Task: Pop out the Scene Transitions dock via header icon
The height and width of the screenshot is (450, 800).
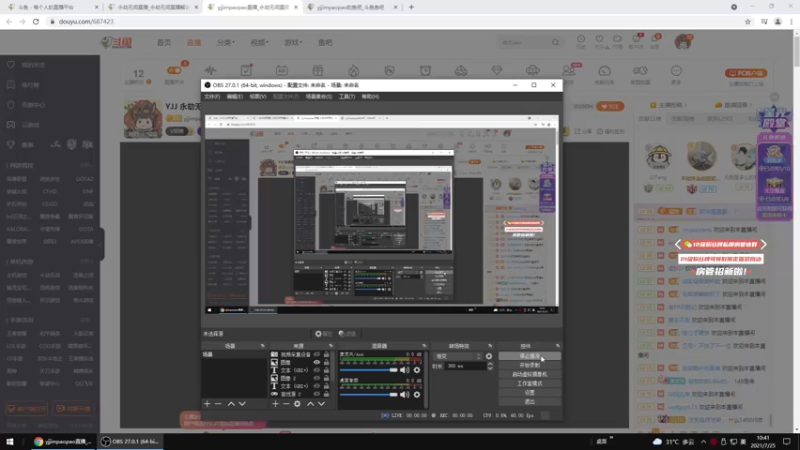Action: click(490, 346)
